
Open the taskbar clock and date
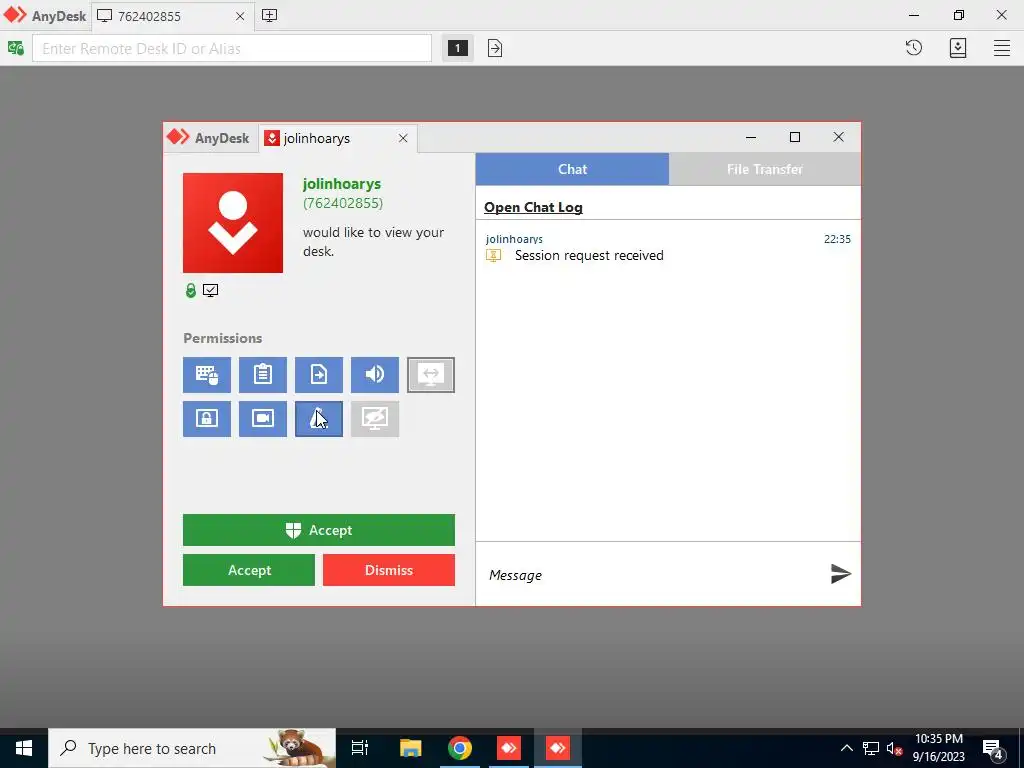coord(938,748)
